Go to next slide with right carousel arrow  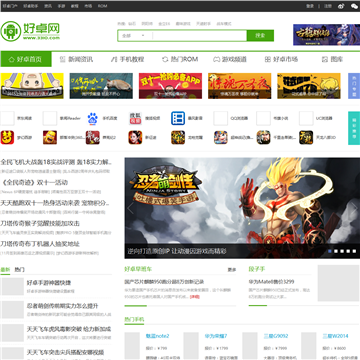(354, 208)
